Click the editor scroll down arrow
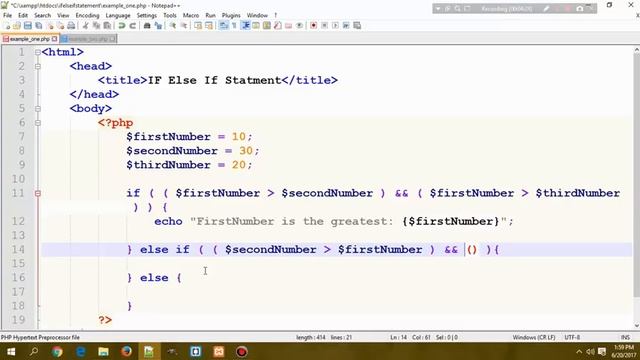This screenshot has height=360, width=640. pos(636,325)
